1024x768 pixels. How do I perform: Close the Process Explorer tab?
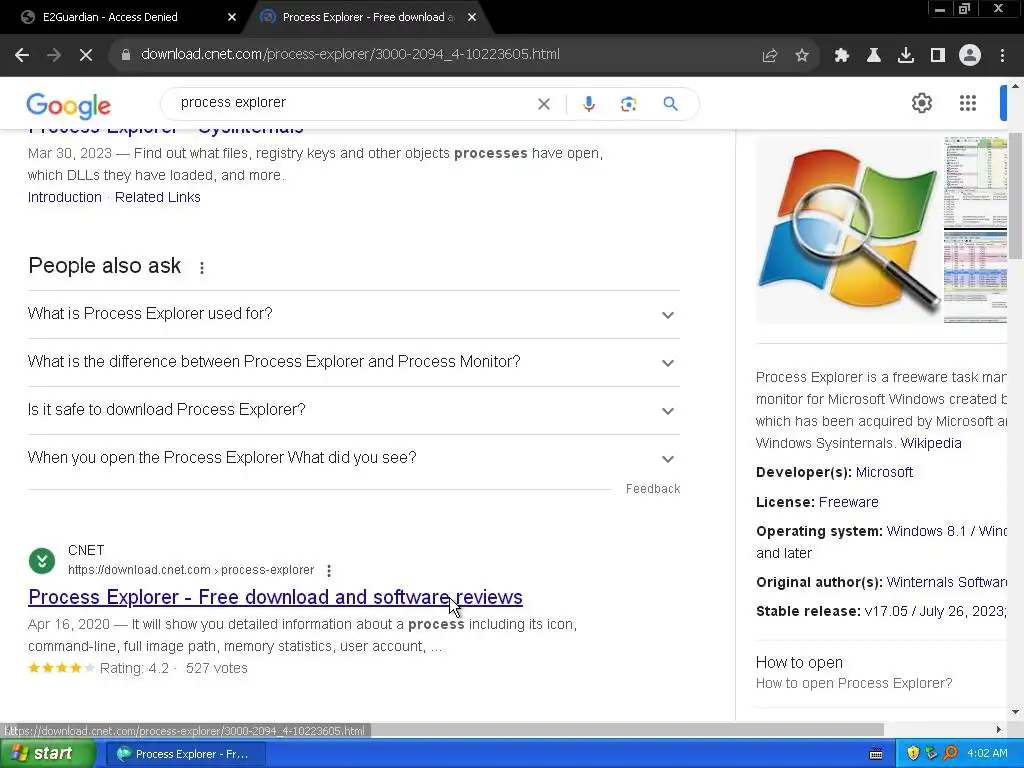pyautogui.click(x=472, y=18)
